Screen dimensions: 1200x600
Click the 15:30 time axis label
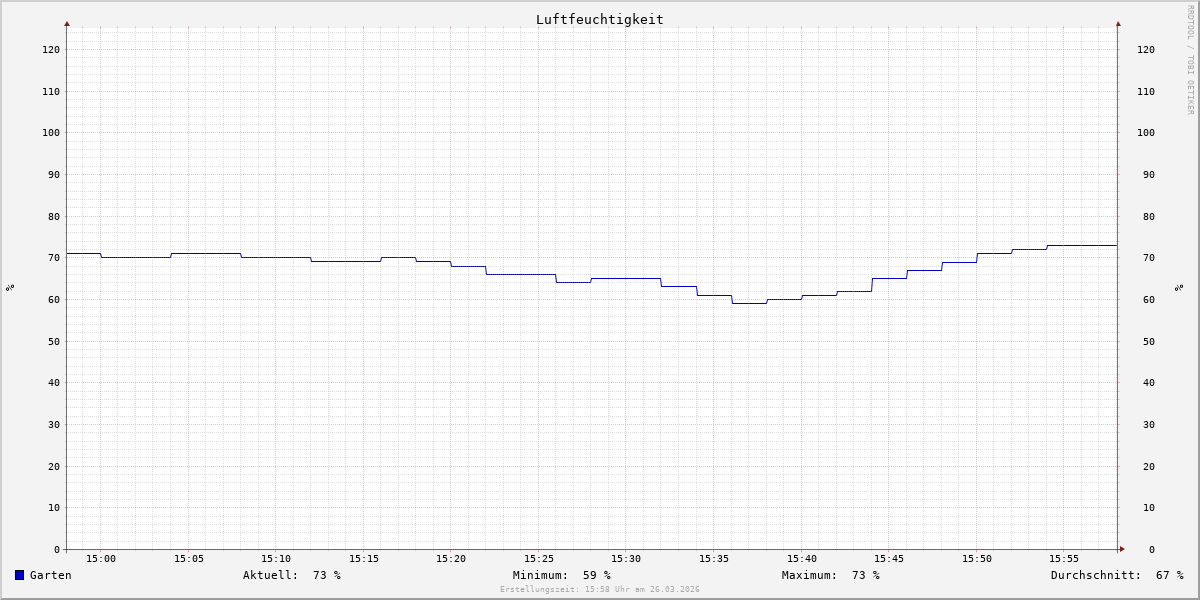(626, 559)
